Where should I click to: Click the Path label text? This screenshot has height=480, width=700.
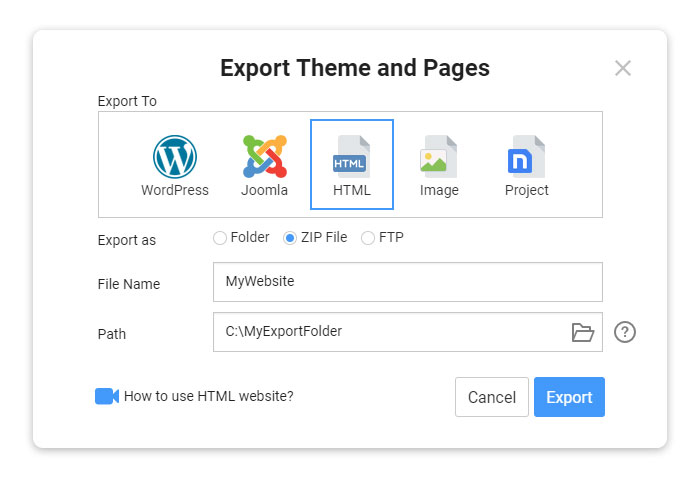point(112,334)
